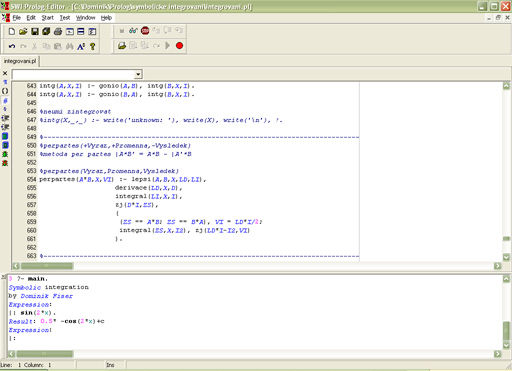Click the crossed-out bug icon
This screenshot has width=512, height=371.
pyautogui.click(x=5, y=163)
